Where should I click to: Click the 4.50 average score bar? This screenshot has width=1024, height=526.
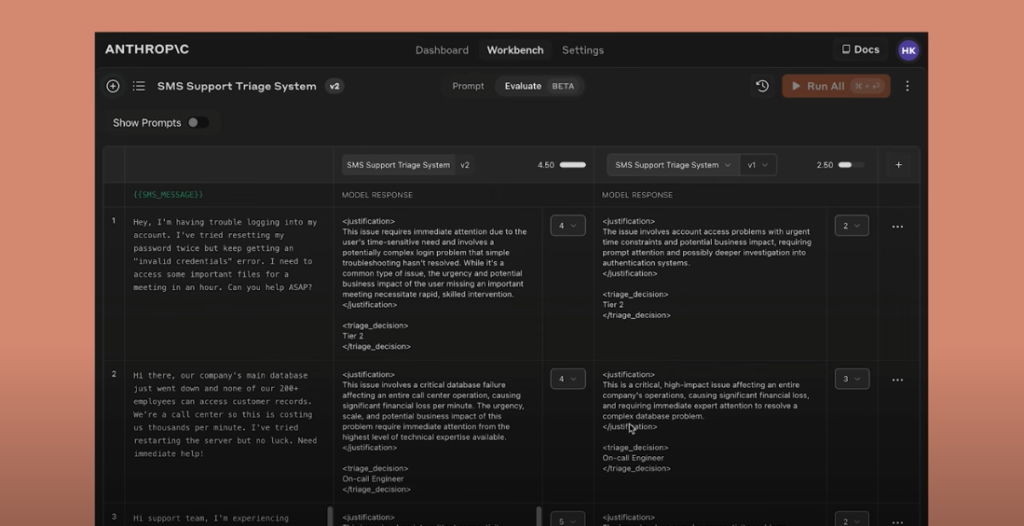click(572, 165)
